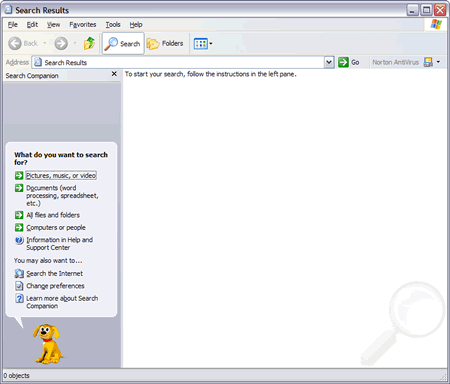Choose Search the Internet
Screen dimensions: 450x384
tap(55, 274)
